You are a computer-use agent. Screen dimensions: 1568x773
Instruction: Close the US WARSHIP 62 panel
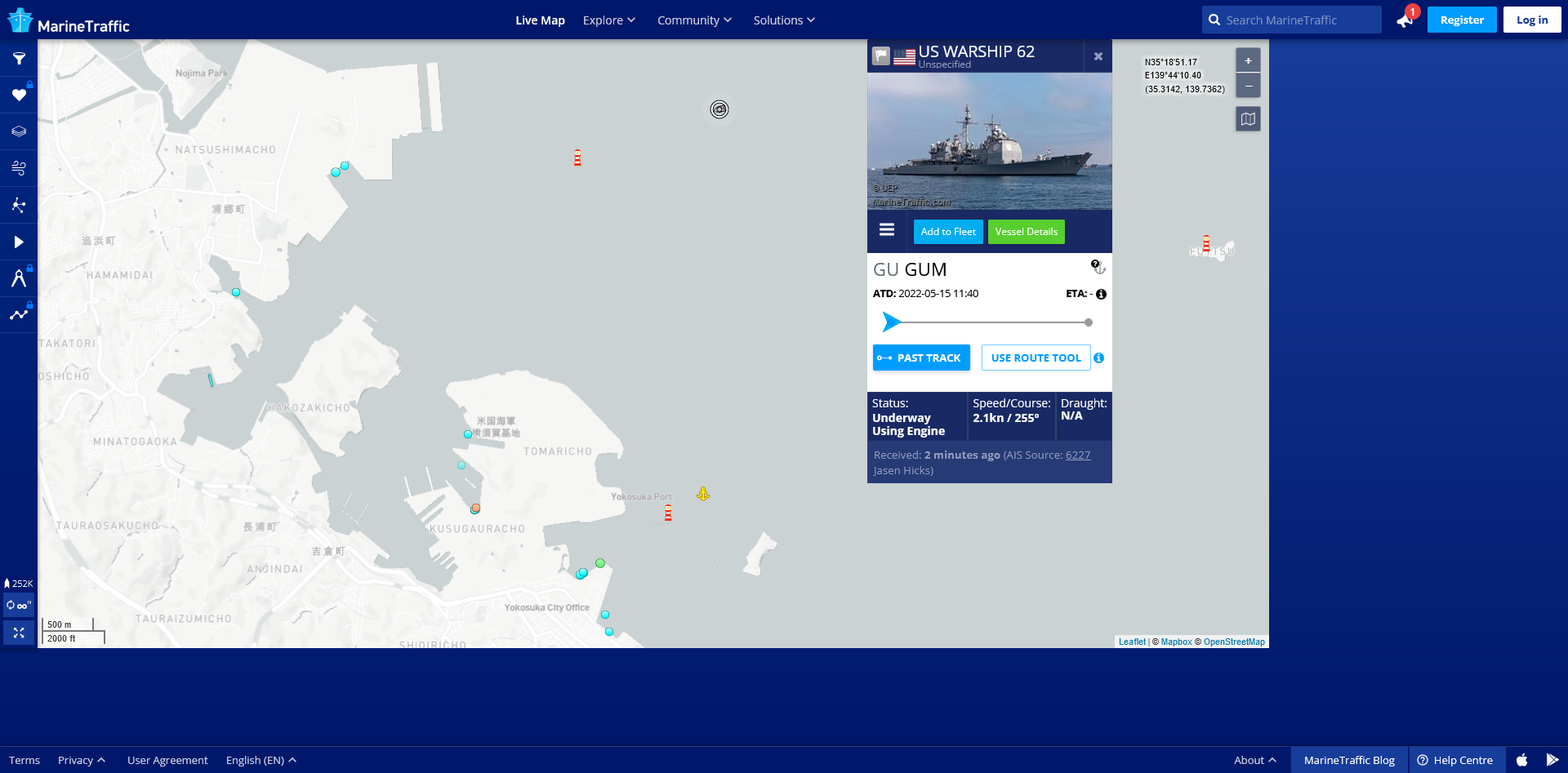[x=1098, y=56]
